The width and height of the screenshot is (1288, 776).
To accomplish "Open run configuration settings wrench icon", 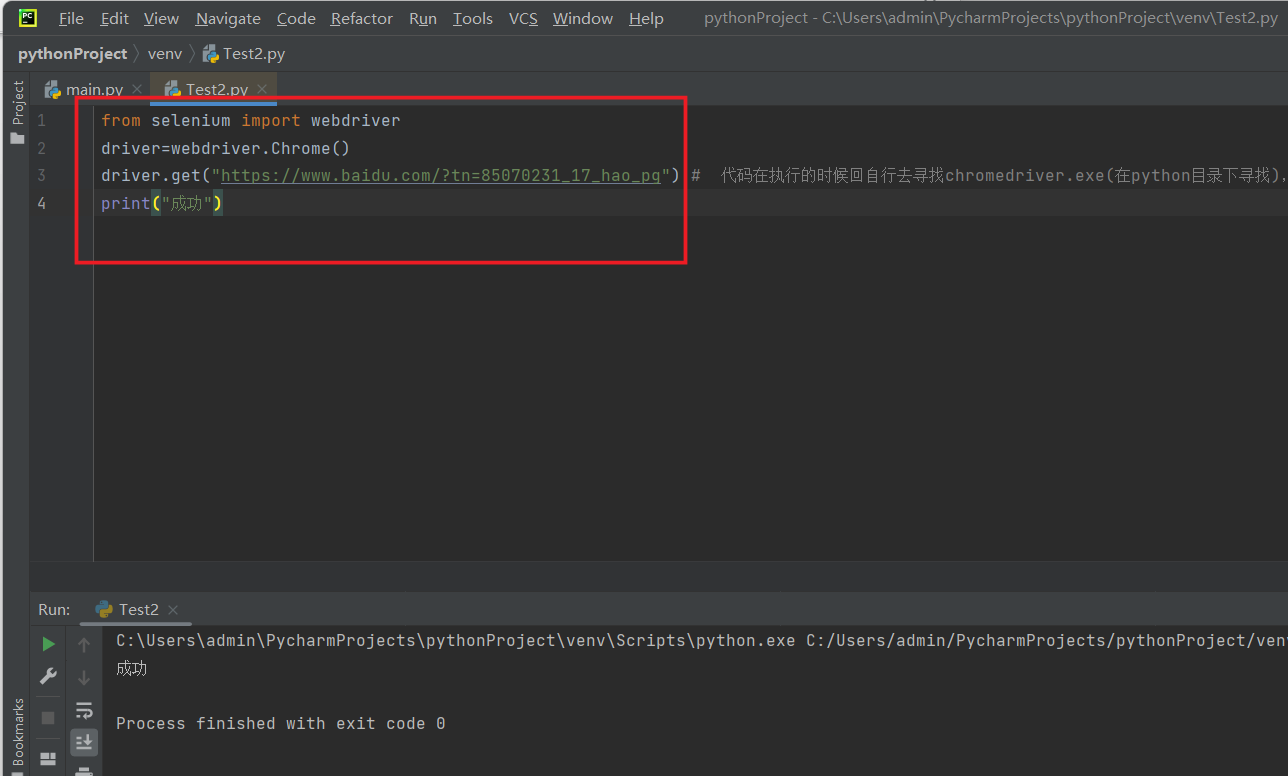I will pyautogui.click(x=48, y=677).
